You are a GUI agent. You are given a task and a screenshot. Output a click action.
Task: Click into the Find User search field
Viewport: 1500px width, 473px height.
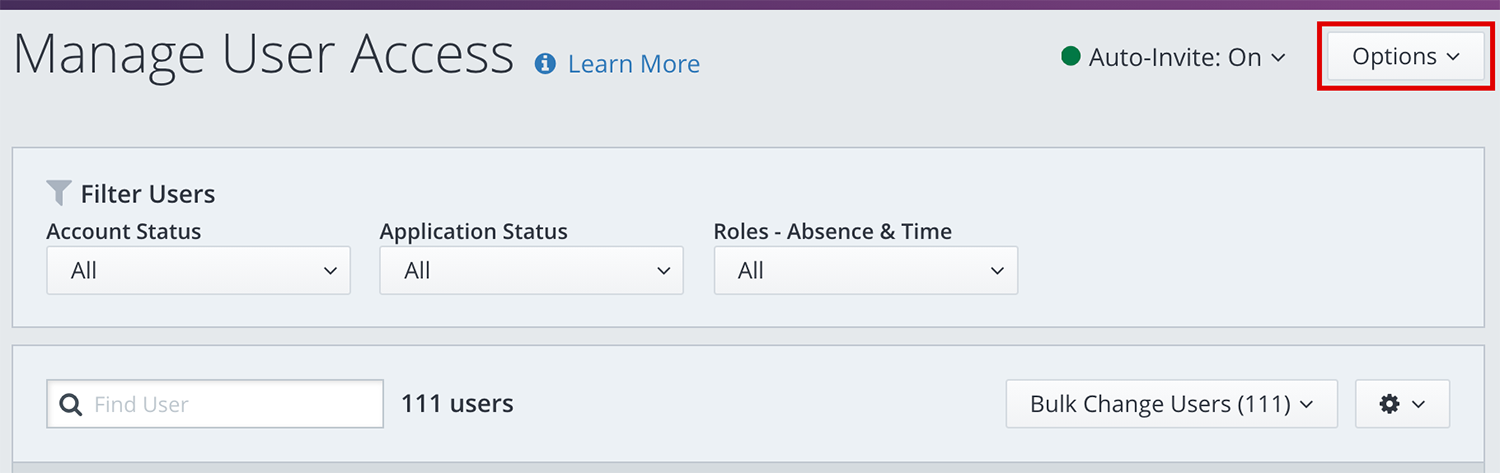235,405
